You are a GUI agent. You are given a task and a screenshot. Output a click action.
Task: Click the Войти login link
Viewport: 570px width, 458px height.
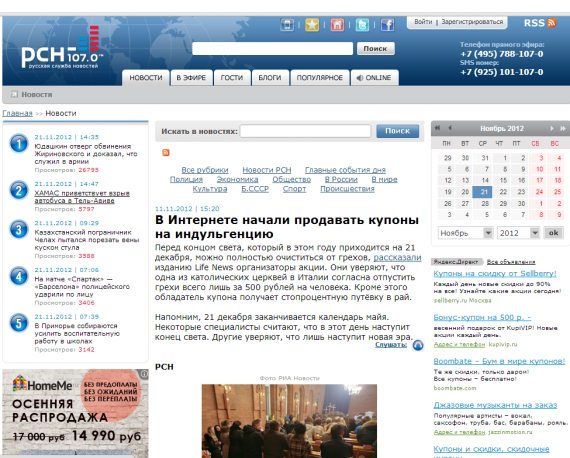(423, 22)
